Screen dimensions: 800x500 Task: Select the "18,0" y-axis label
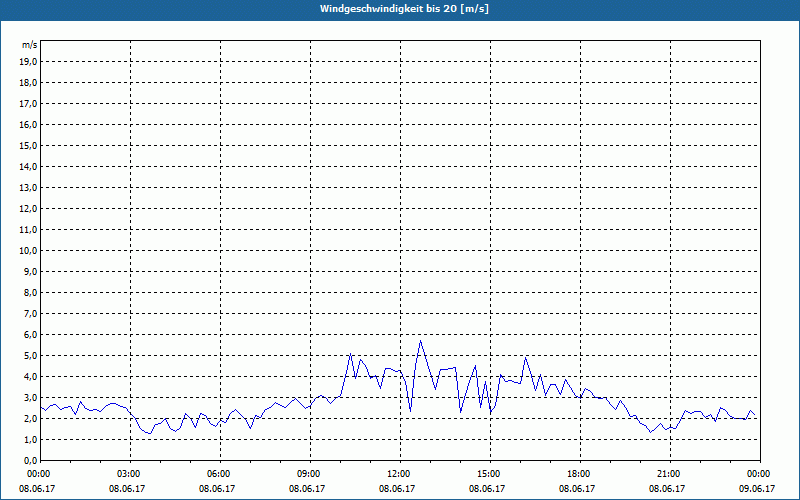29,83
